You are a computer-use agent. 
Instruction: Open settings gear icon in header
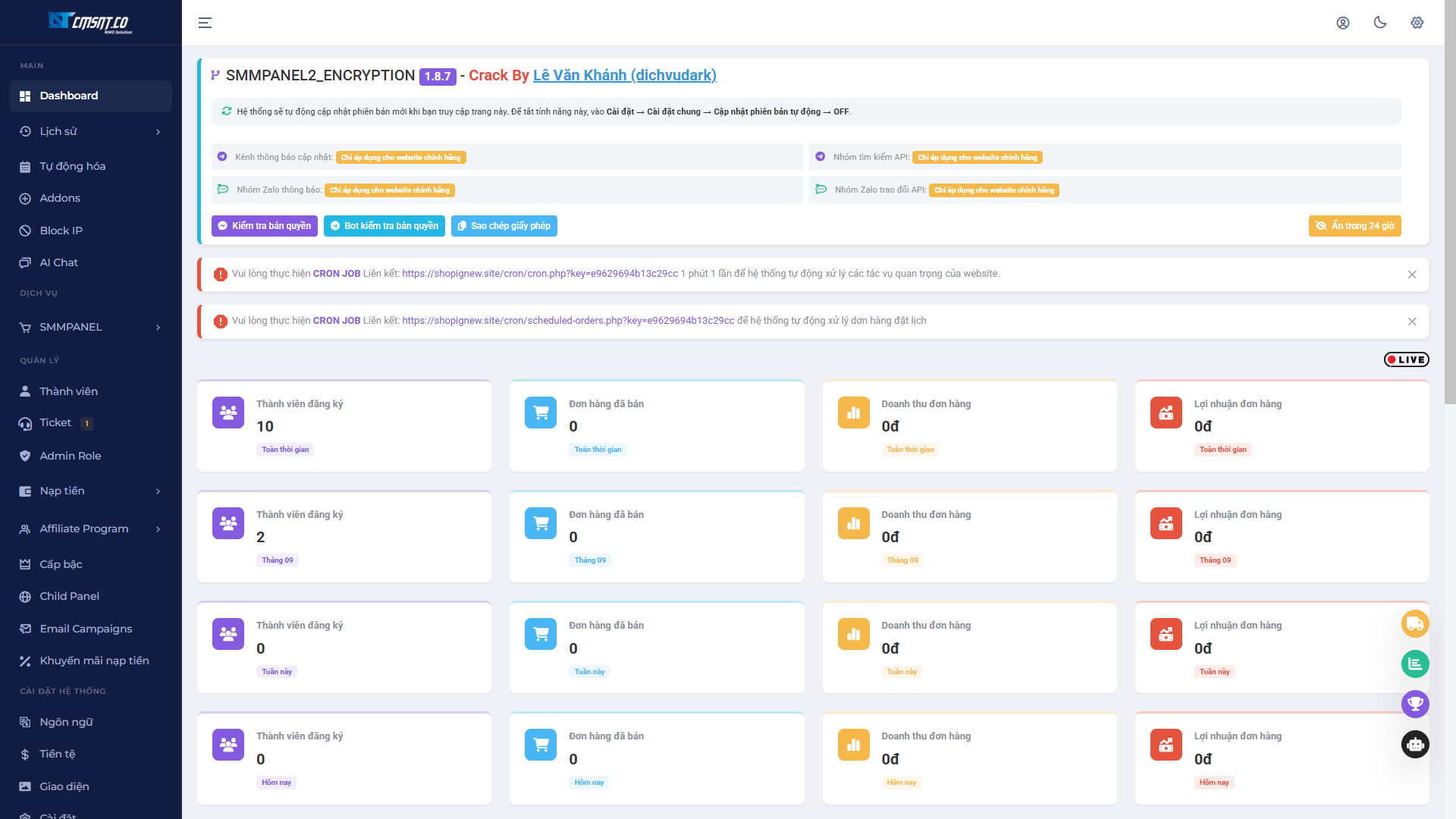1417,23
